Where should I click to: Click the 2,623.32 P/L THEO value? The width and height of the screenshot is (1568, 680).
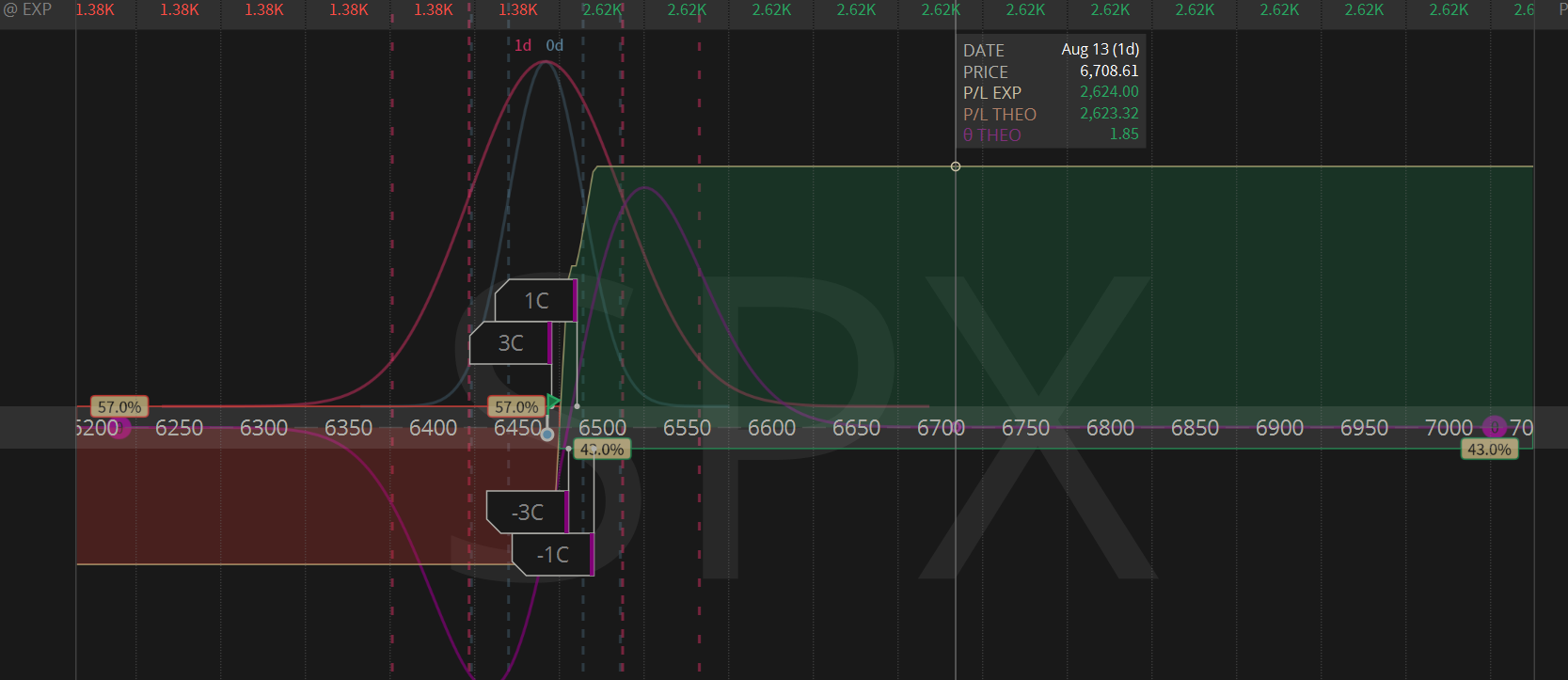point(1109,113)
